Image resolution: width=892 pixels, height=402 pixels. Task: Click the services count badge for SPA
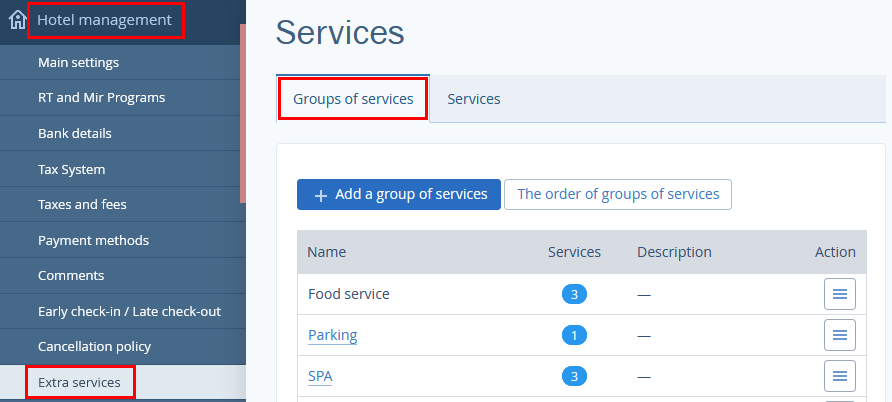pyautogui.click(x=574, y=376)
